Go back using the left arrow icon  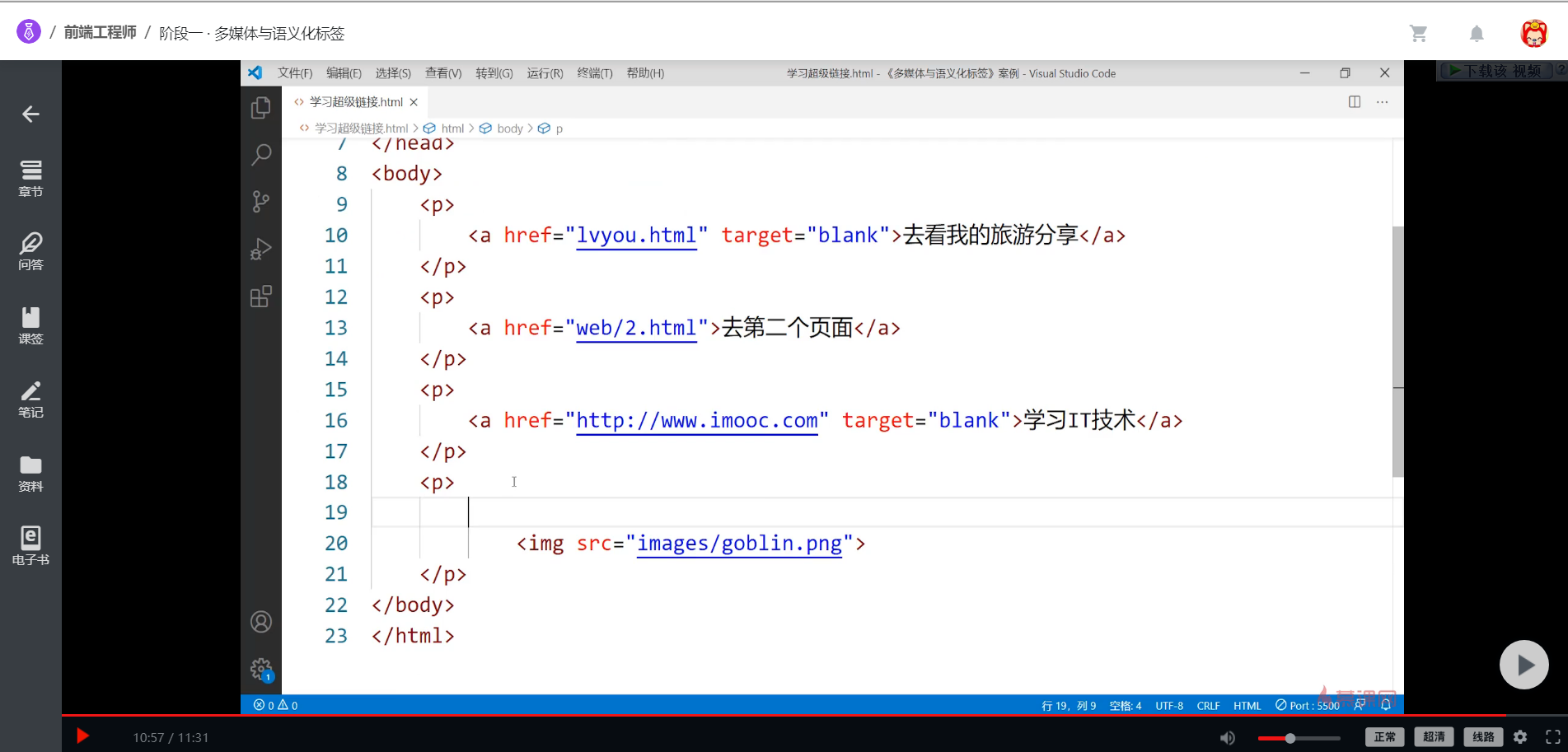(30, 114)
